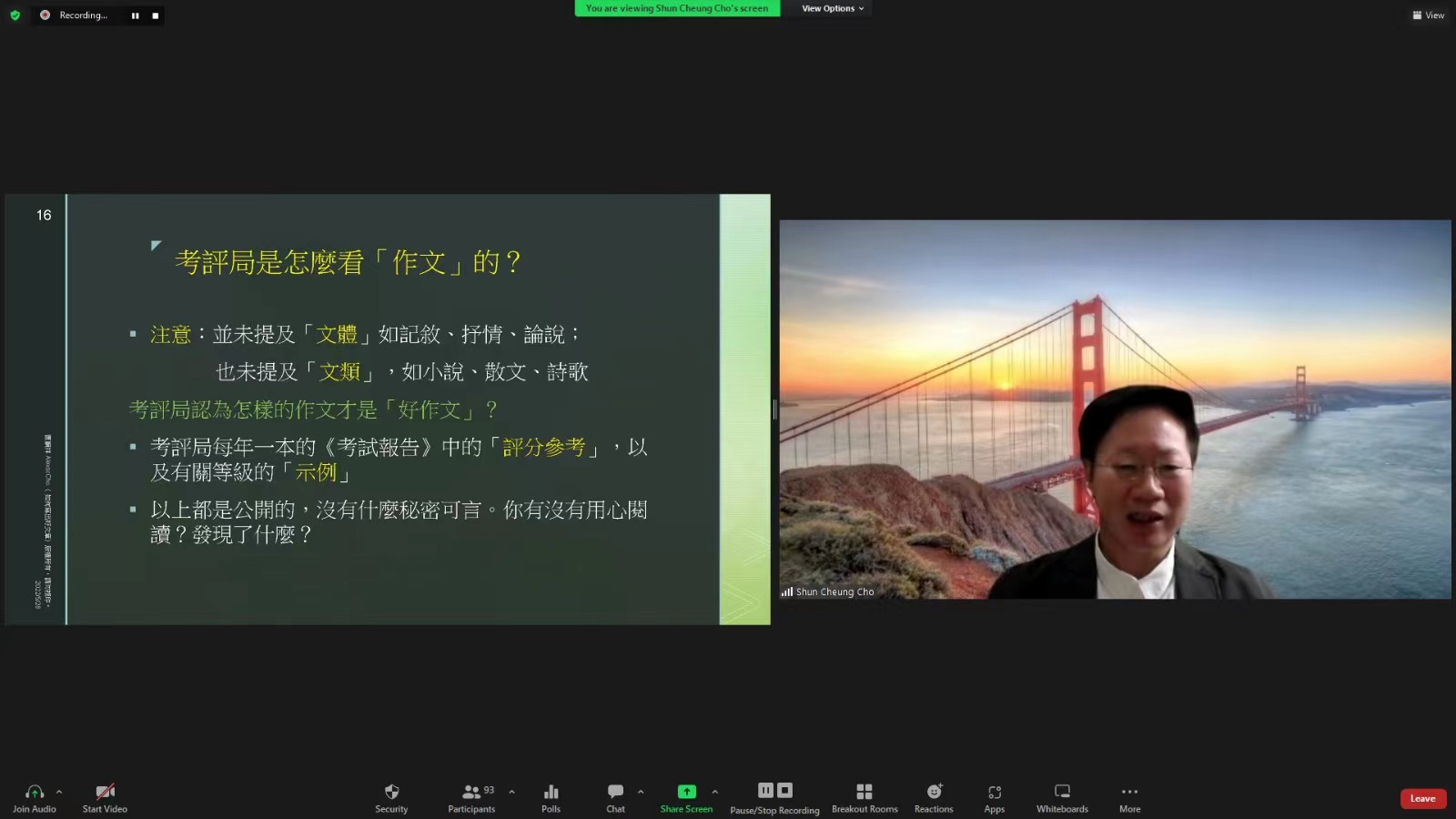Expand the View Options dropdown
Image resolution: width=1456 pixels, height=819 pixels.
[832, 8]
